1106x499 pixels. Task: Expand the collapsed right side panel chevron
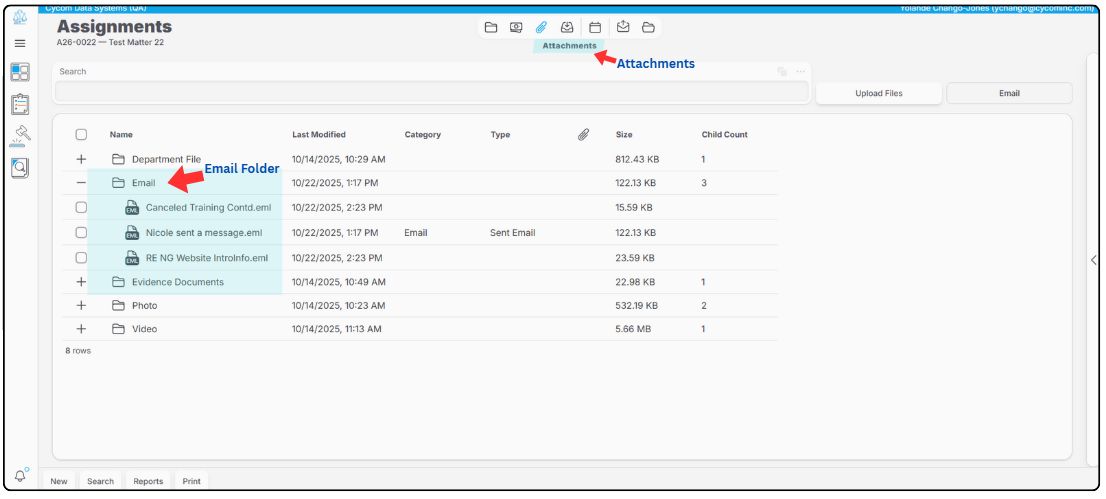(x=1093, y=260)
